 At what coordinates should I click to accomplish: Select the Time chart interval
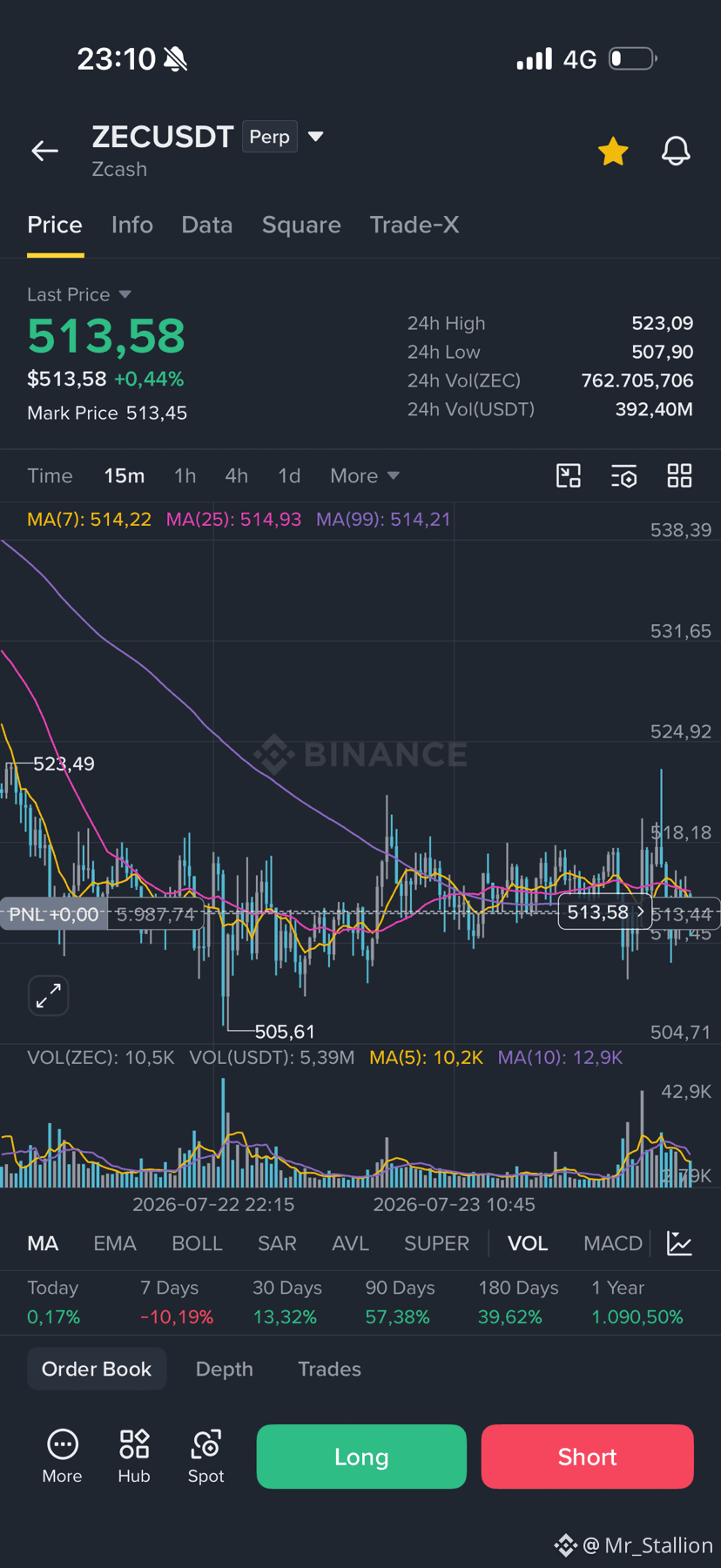50,475
